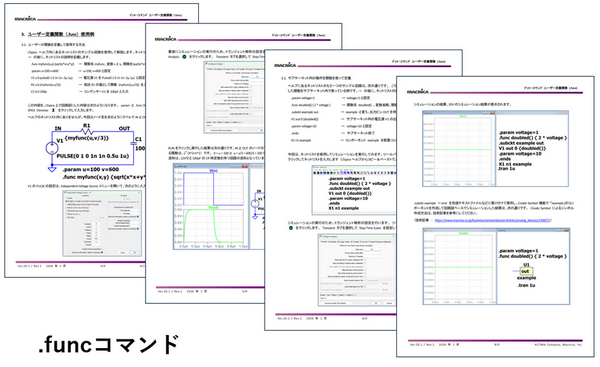Viewport: 600px width, 367px height.
Task: Click the footer "ALTIMA Company, Macnica, Inc." text
Action: tap(558, 344)
